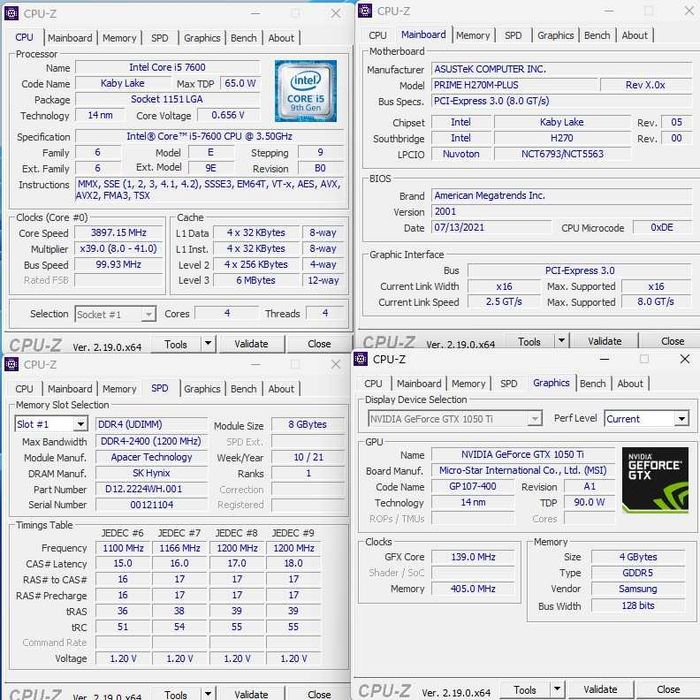Click the GPU code name GP107-400
The height and width of the screenshot is (700, 700).
click(473, 486)
